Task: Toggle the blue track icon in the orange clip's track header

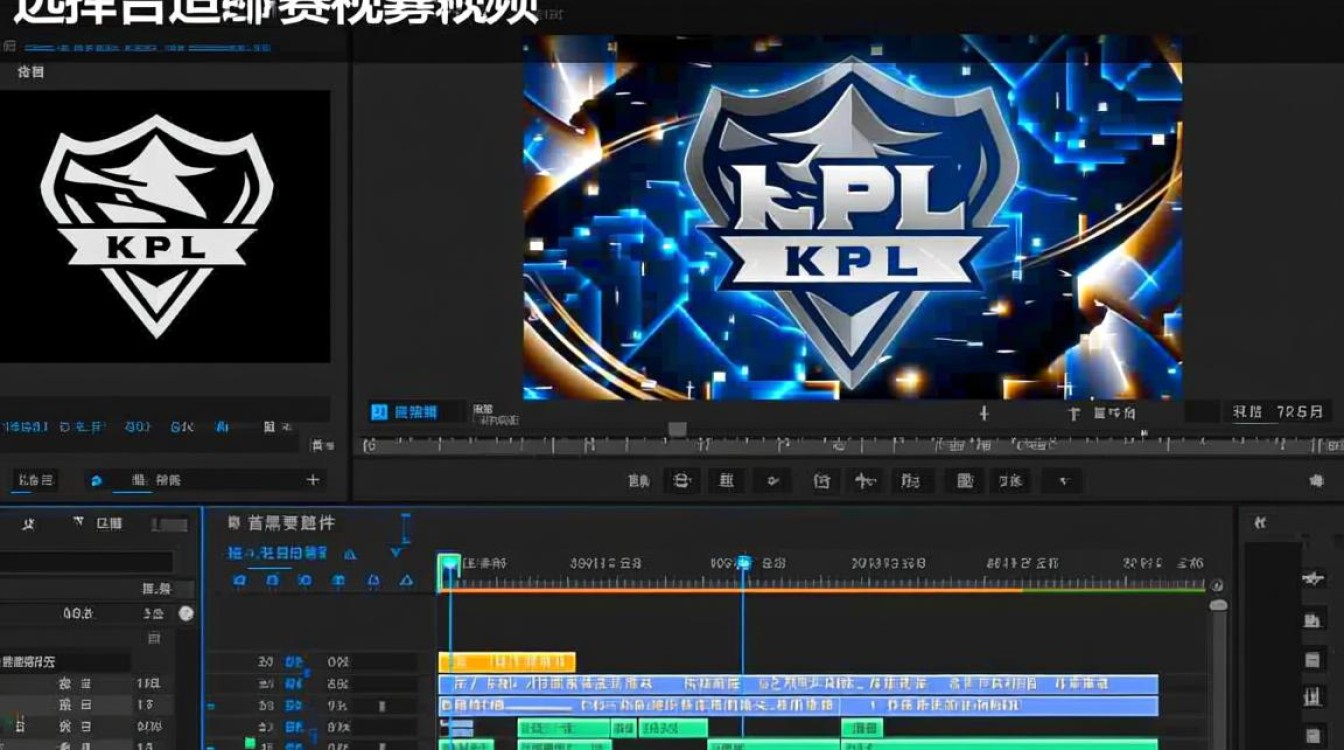Action: tap(294, 662)
